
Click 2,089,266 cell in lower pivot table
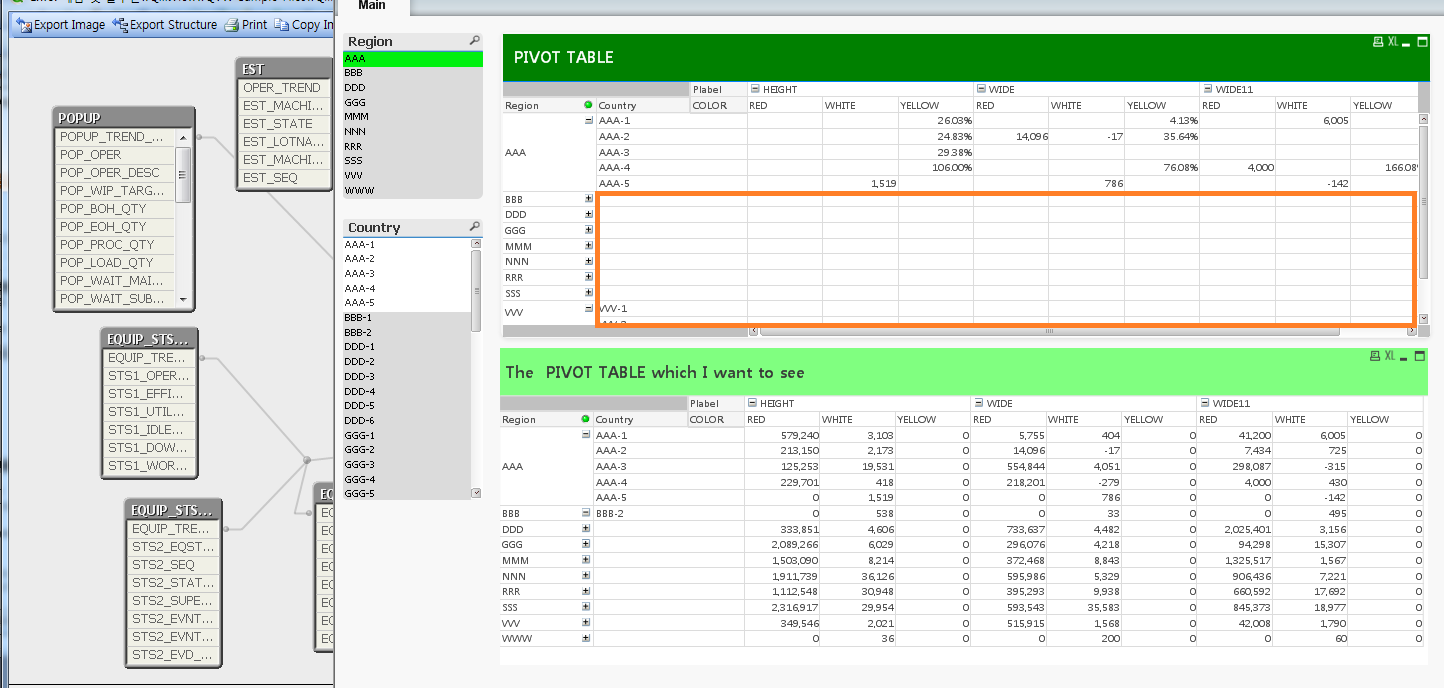[x=784, y=545]
